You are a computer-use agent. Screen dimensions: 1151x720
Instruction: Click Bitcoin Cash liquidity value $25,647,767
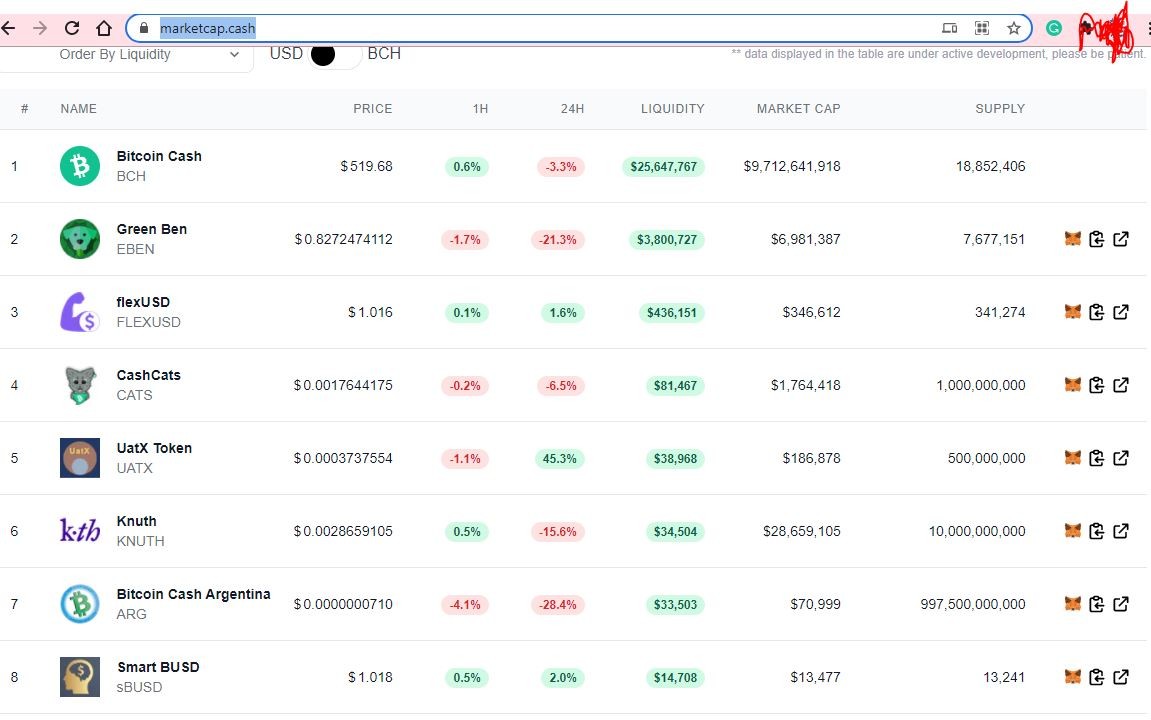pos(664,167)
